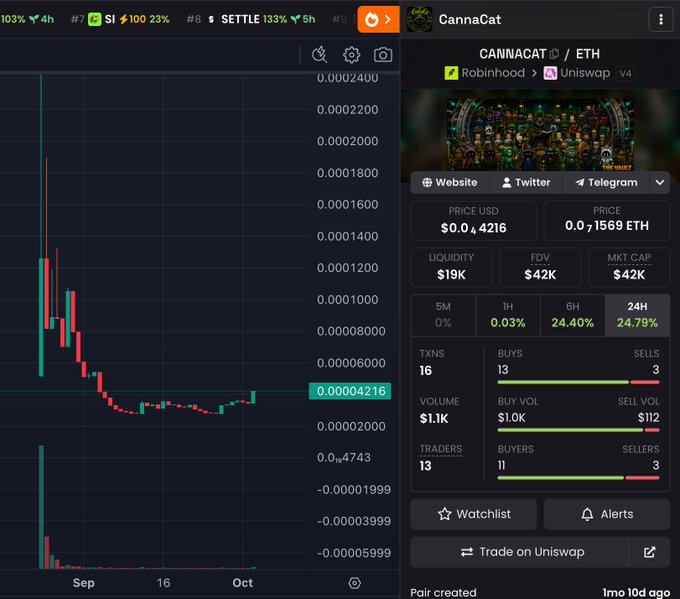This screenshot has height=599, width=680.
Task: Click the V4 version badge
Action: 625,73
